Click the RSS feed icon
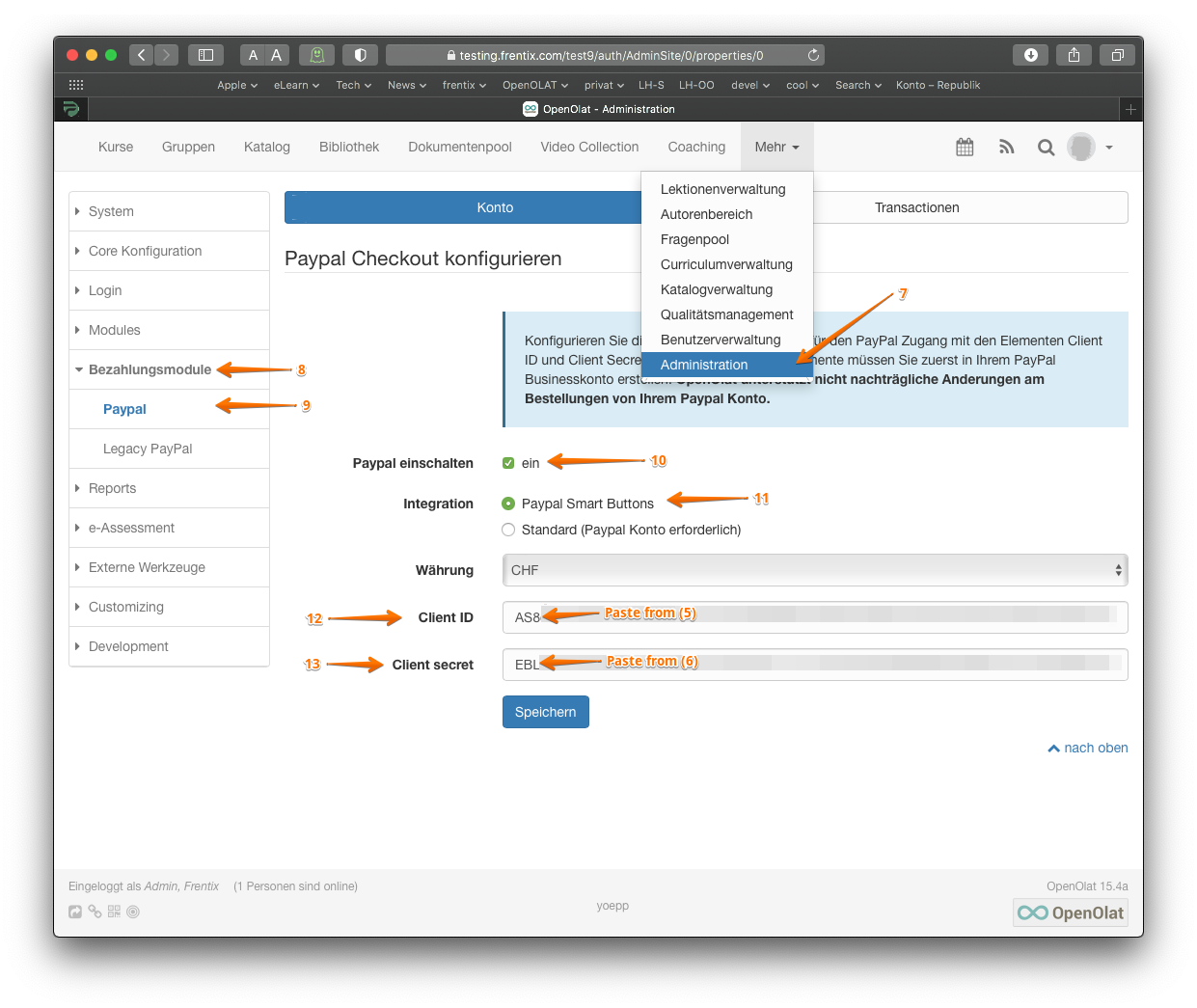Viewport: 1197px width, 1008px height. click(x=1006, y=148)
